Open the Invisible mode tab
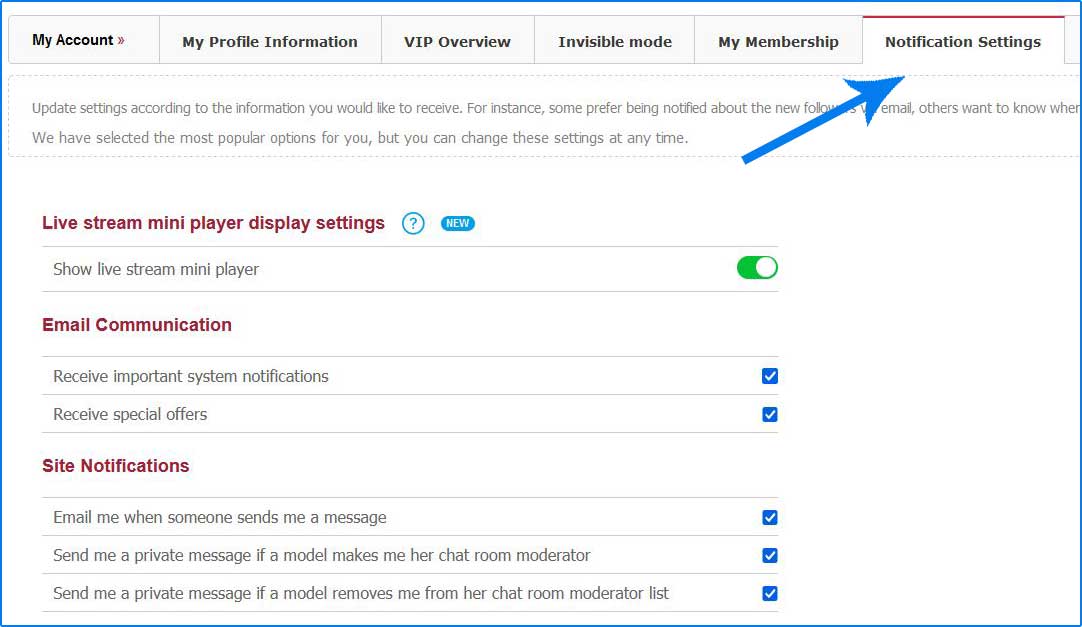The height and width of the screenshot is (627, 1082). 614,41
